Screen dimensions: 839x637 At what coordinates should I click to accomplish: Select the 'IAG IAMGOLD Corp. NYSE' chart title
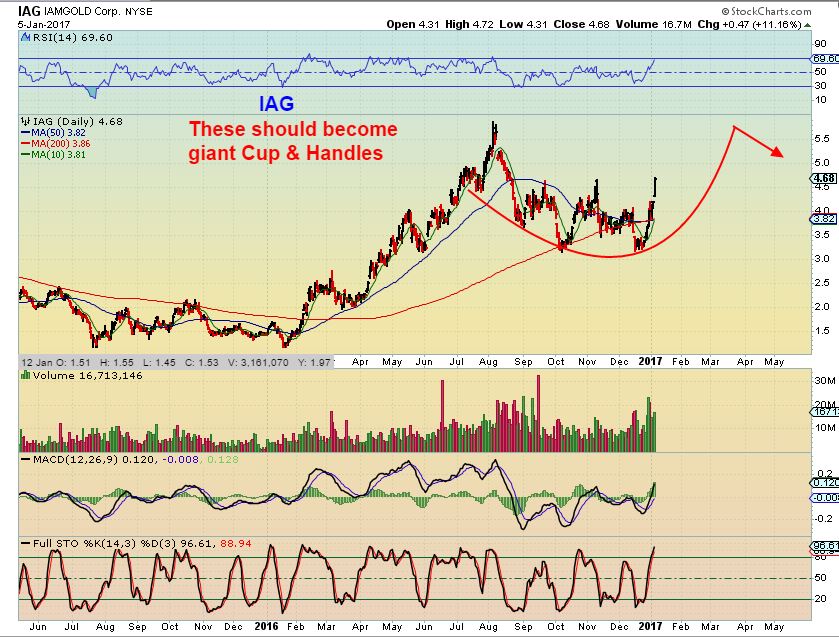click(85, 11)
